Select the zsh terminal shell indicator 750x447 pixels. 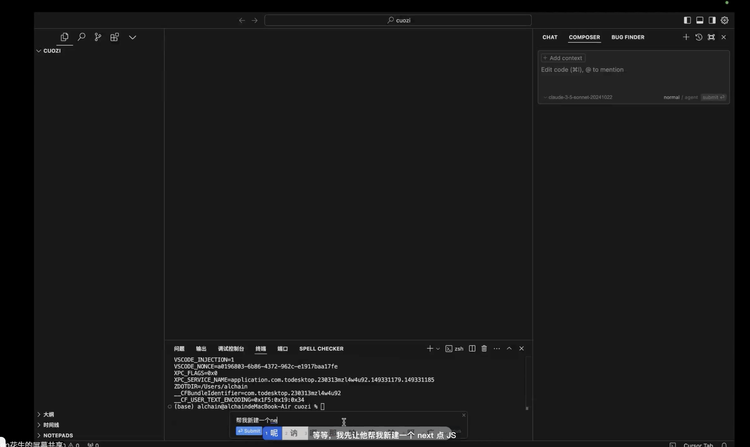coord(454,349)
